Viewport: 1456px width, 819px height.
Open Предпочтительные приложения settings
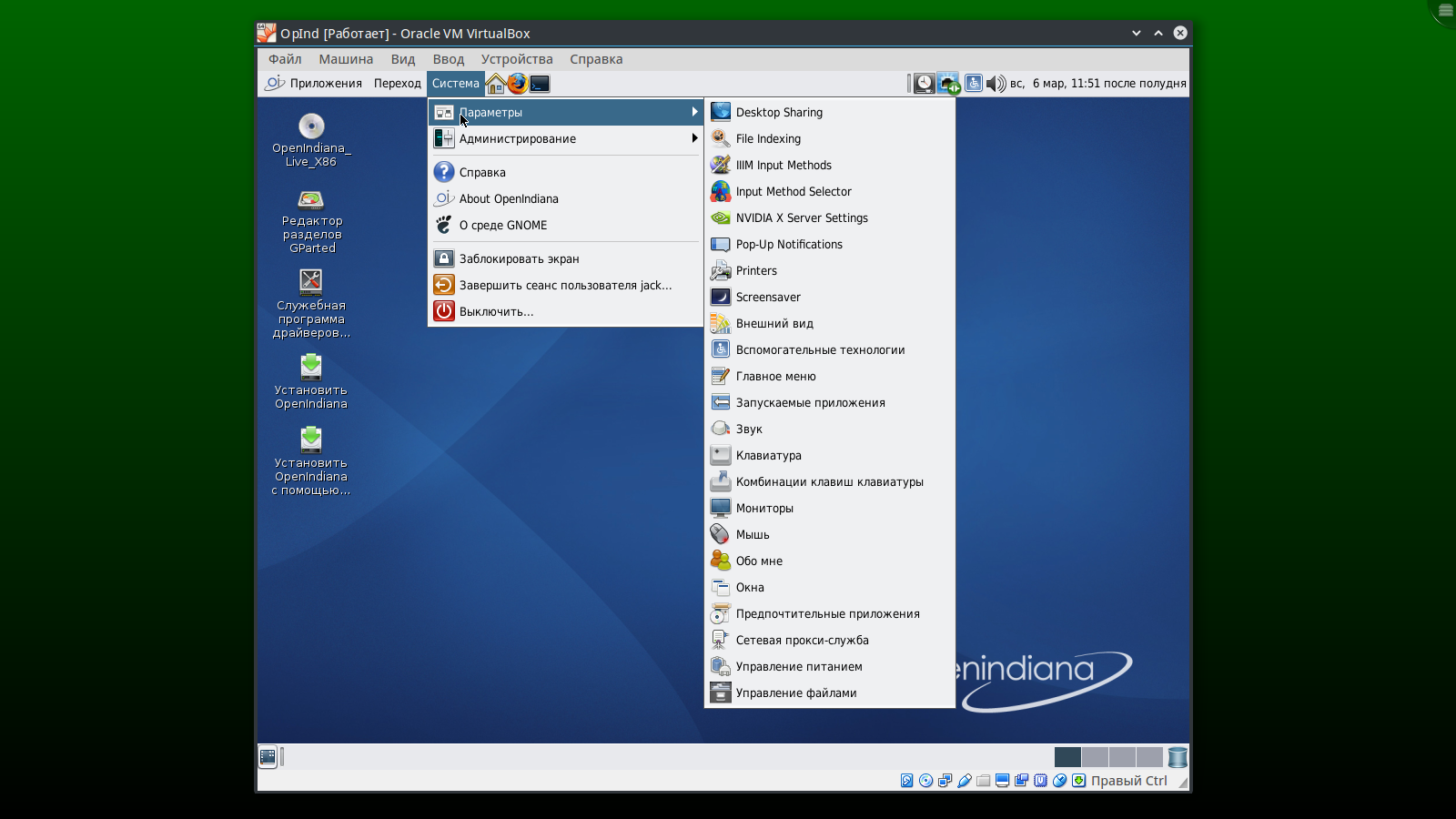pos(830,613)
